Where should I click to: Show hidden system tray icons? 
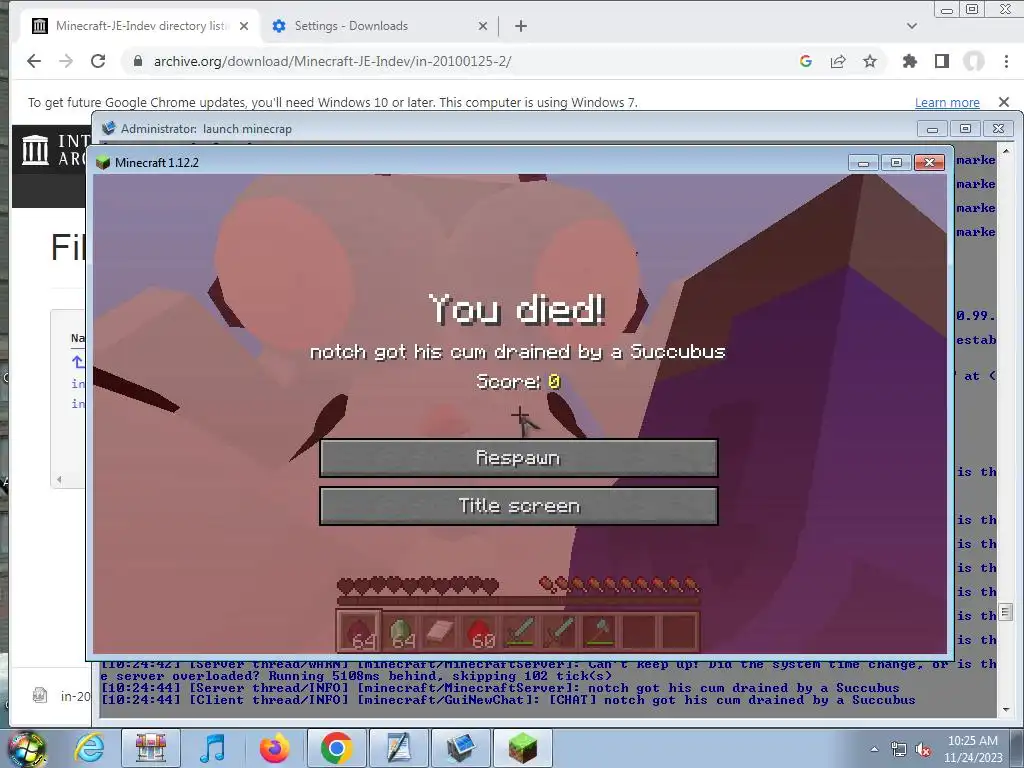pyautogui.click(x=874, y=749)
